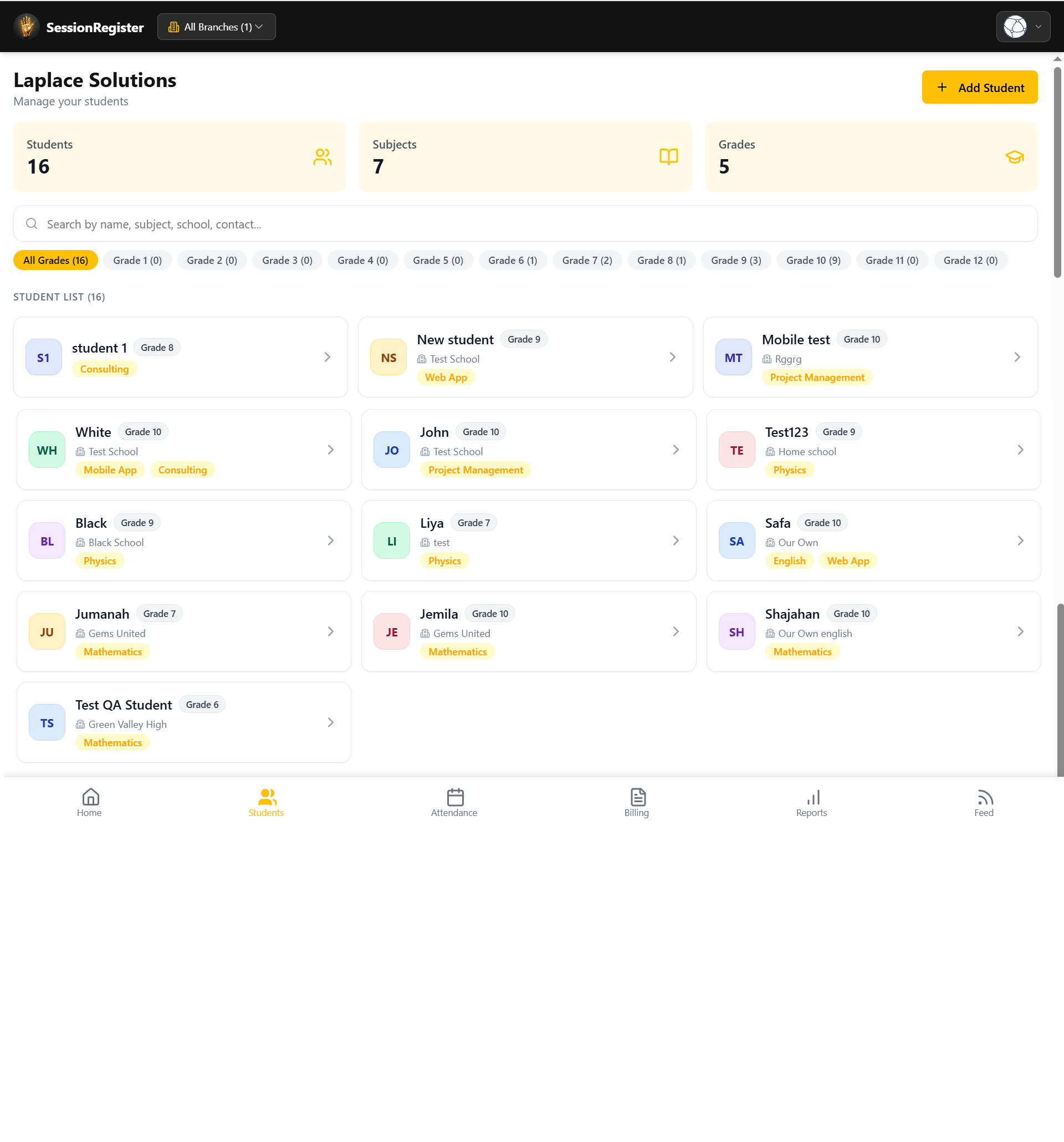
Task: Open the Feed RSS icon
Action: click(x=985, y=797)
